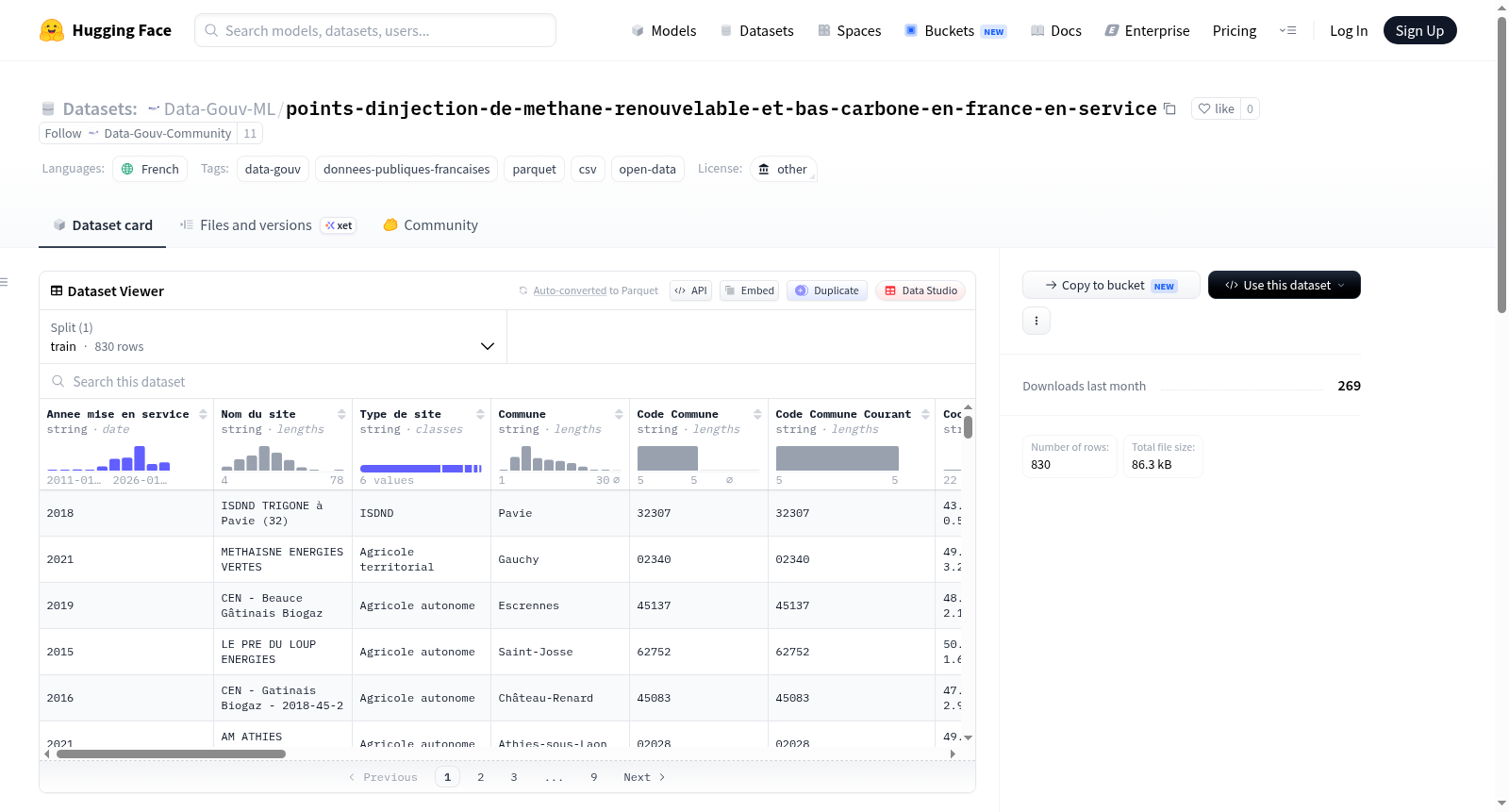Click Log In

[x=1348, y=30]
